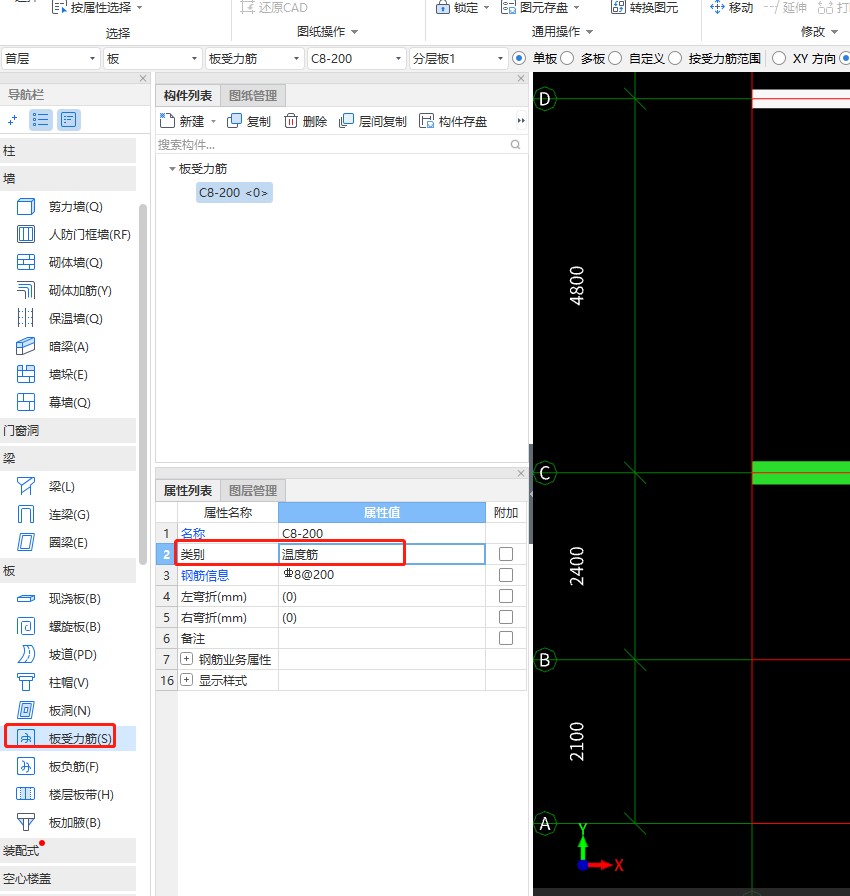Image resolution: width=850 pixels, height=896 pixels.
Task: Select the XY 方向 radio button
Action: pos(779,58)
